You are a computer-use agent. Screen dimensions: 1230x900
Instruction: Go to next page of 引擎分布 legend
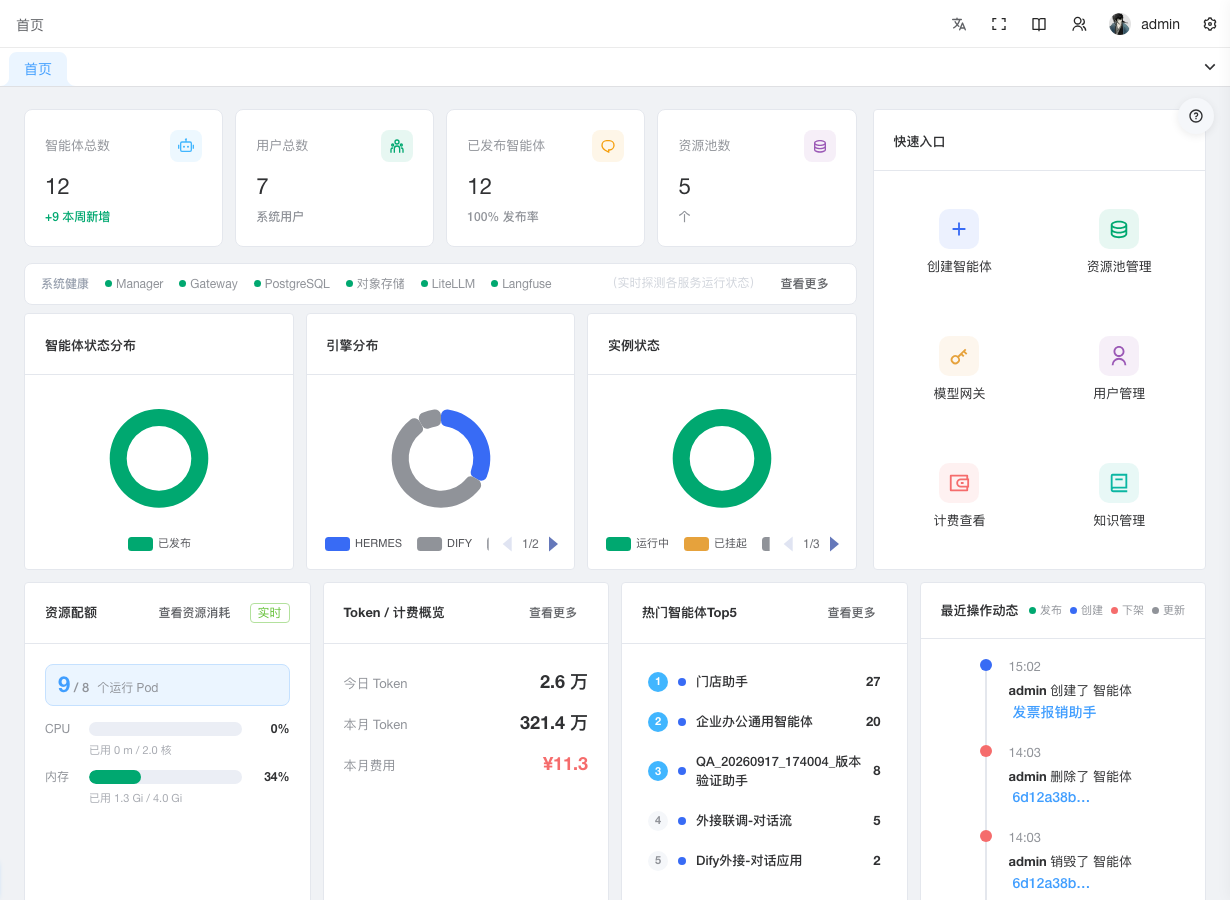[553, 544]
